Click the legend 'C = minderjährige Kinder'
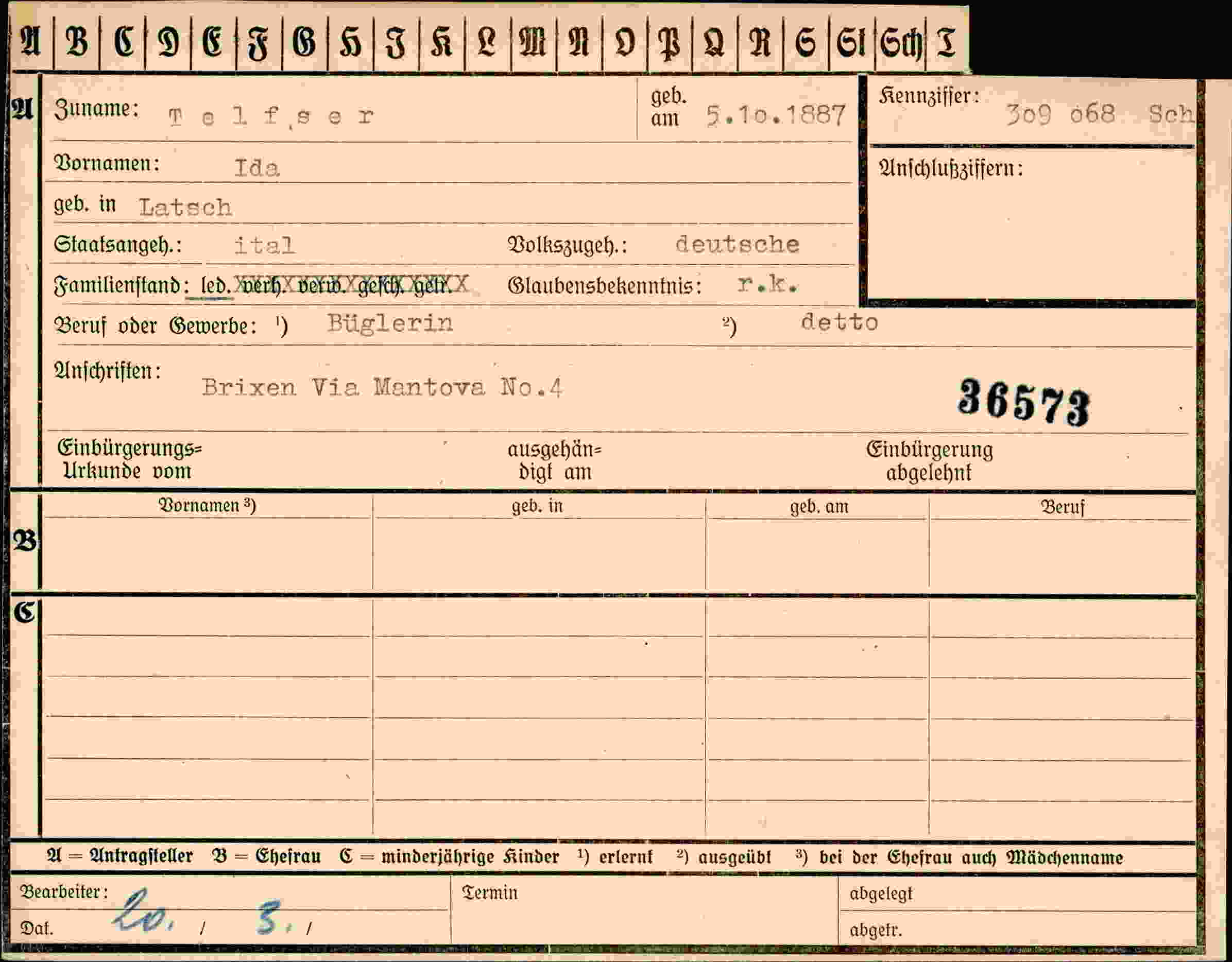 pyautogui.click(x=449, y=856)
